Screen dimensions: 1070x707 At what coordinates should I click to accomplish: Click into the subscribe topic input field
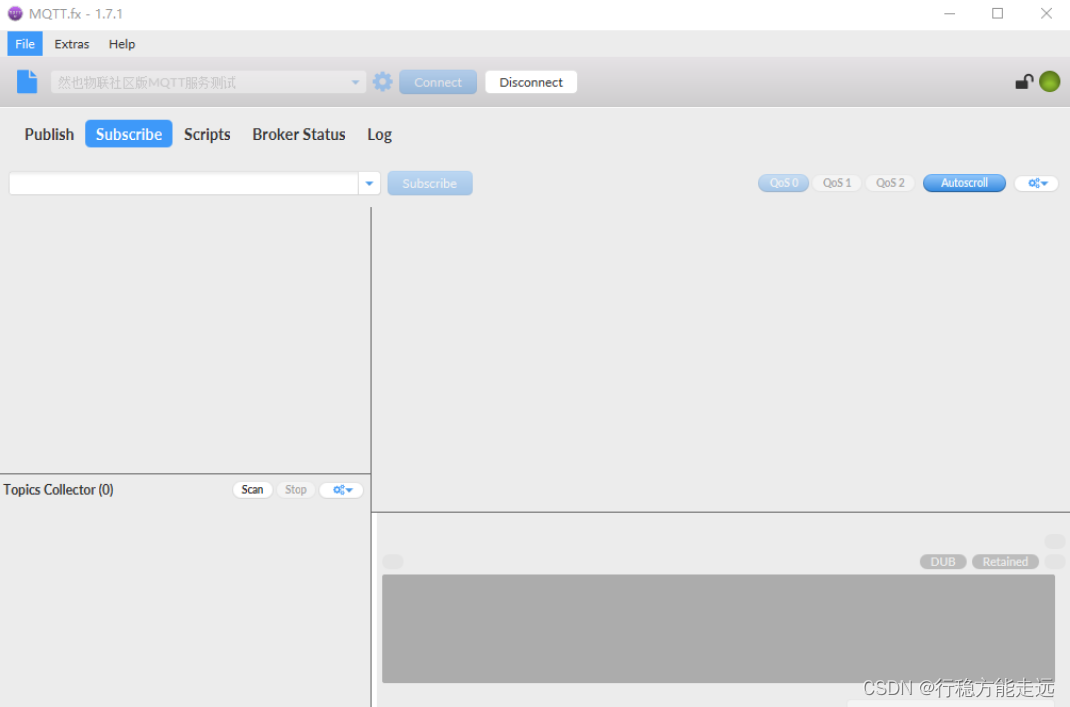coord(184,183)
